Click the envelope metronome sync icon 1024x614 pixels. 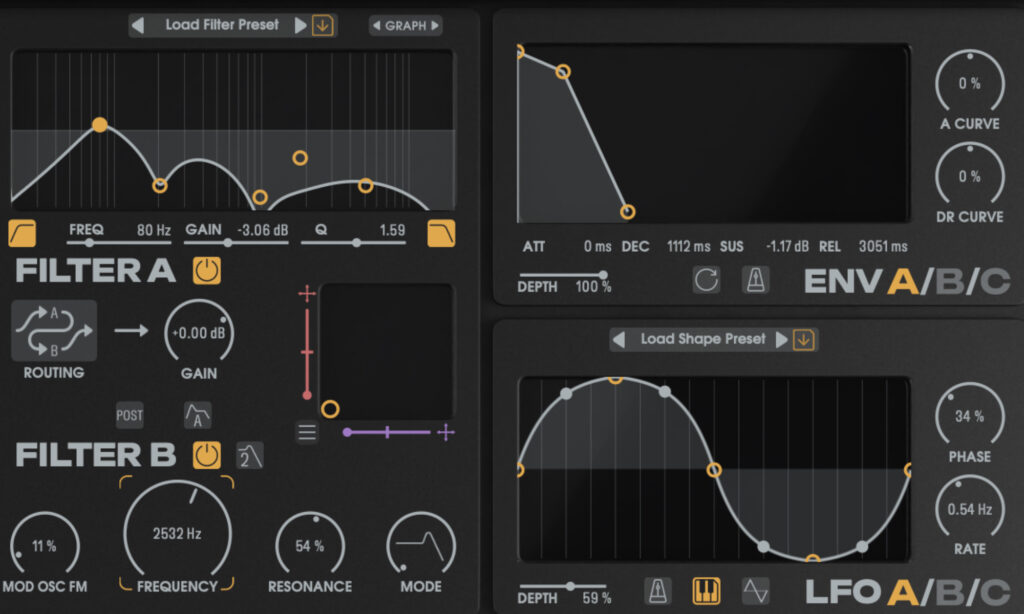pos(755,280)
